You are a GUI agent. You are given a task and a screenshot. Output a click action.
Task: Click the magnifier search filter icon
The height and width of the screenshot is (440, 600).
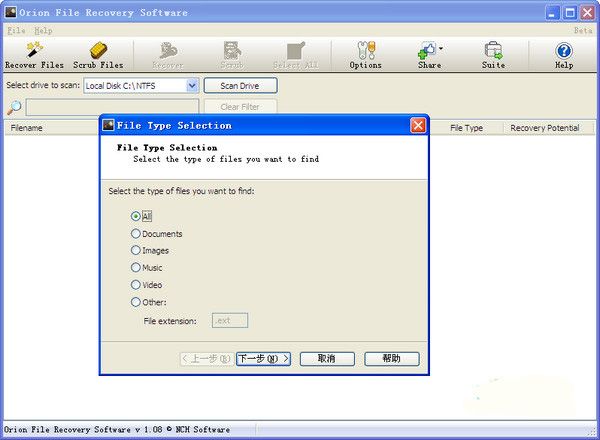[14, 107]
